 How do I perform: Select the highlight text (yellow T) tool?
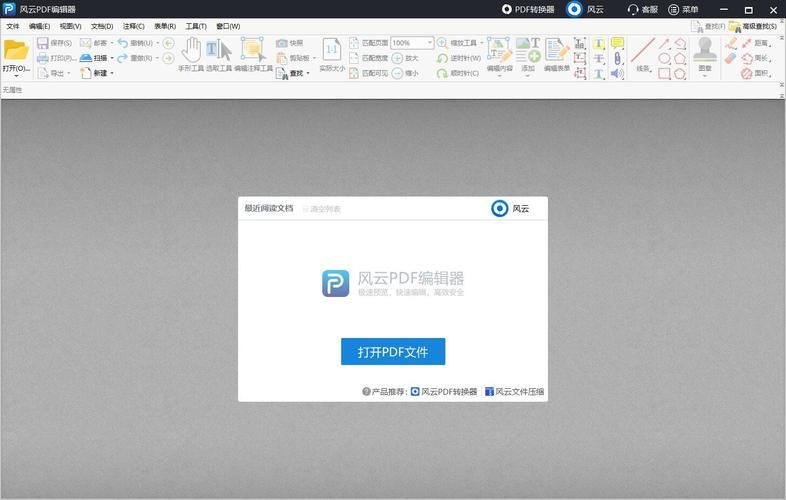click(599, 44)
